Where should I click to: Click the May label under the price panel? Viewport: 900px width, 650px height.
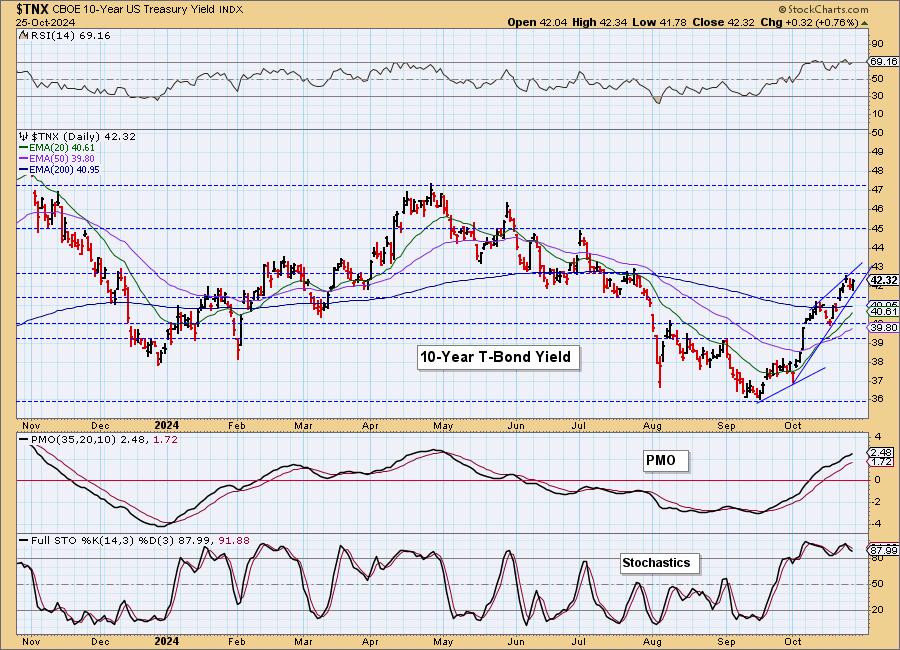point(443,425)
